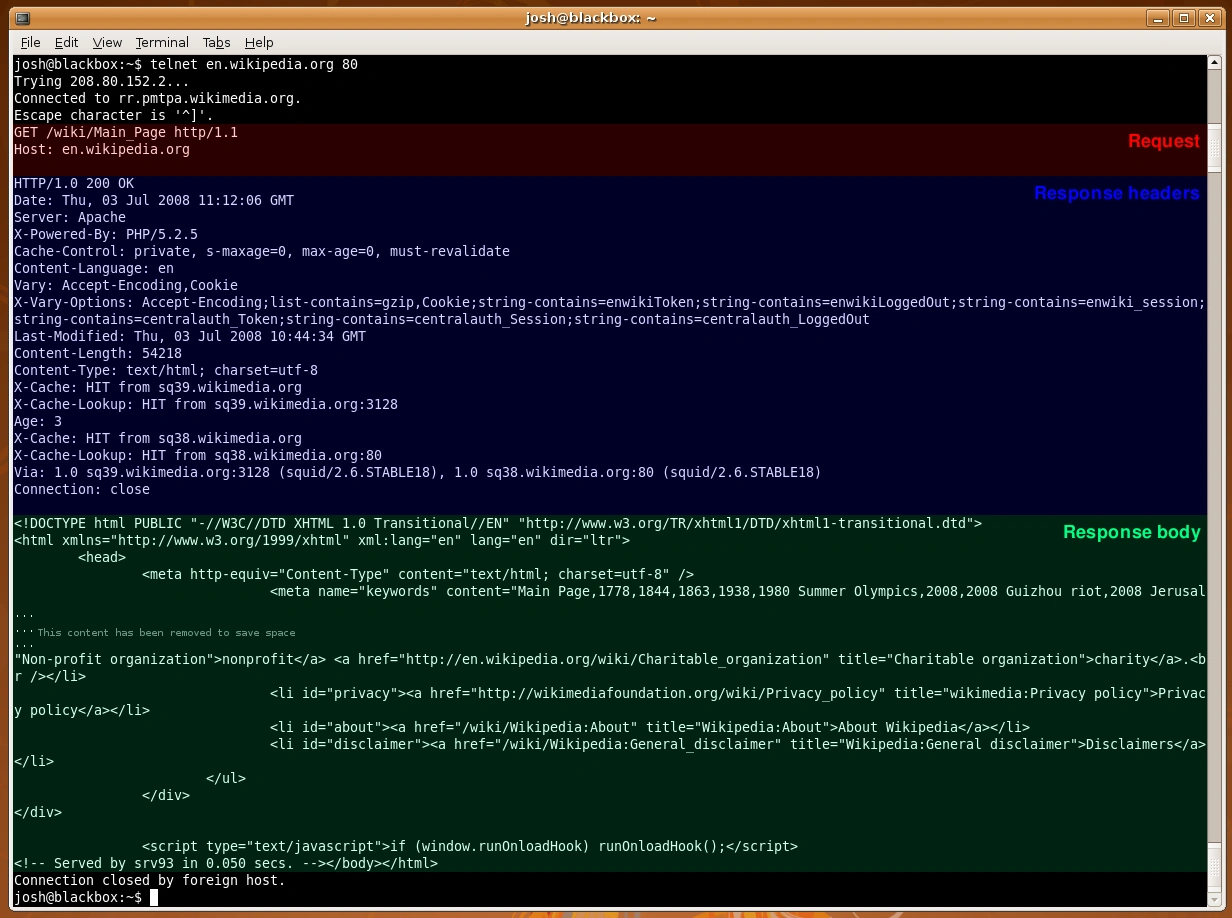
Task: Click the 'Vary: Accept-Encoding,Cookie' header
Action: [x=126, y=285]
